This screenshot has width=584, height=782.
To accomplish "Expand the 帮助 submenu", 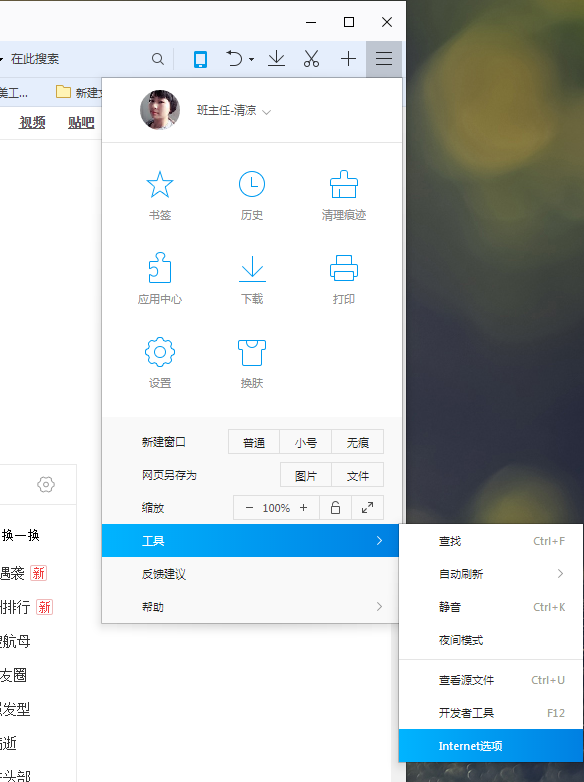I will [x=250, y=606].
